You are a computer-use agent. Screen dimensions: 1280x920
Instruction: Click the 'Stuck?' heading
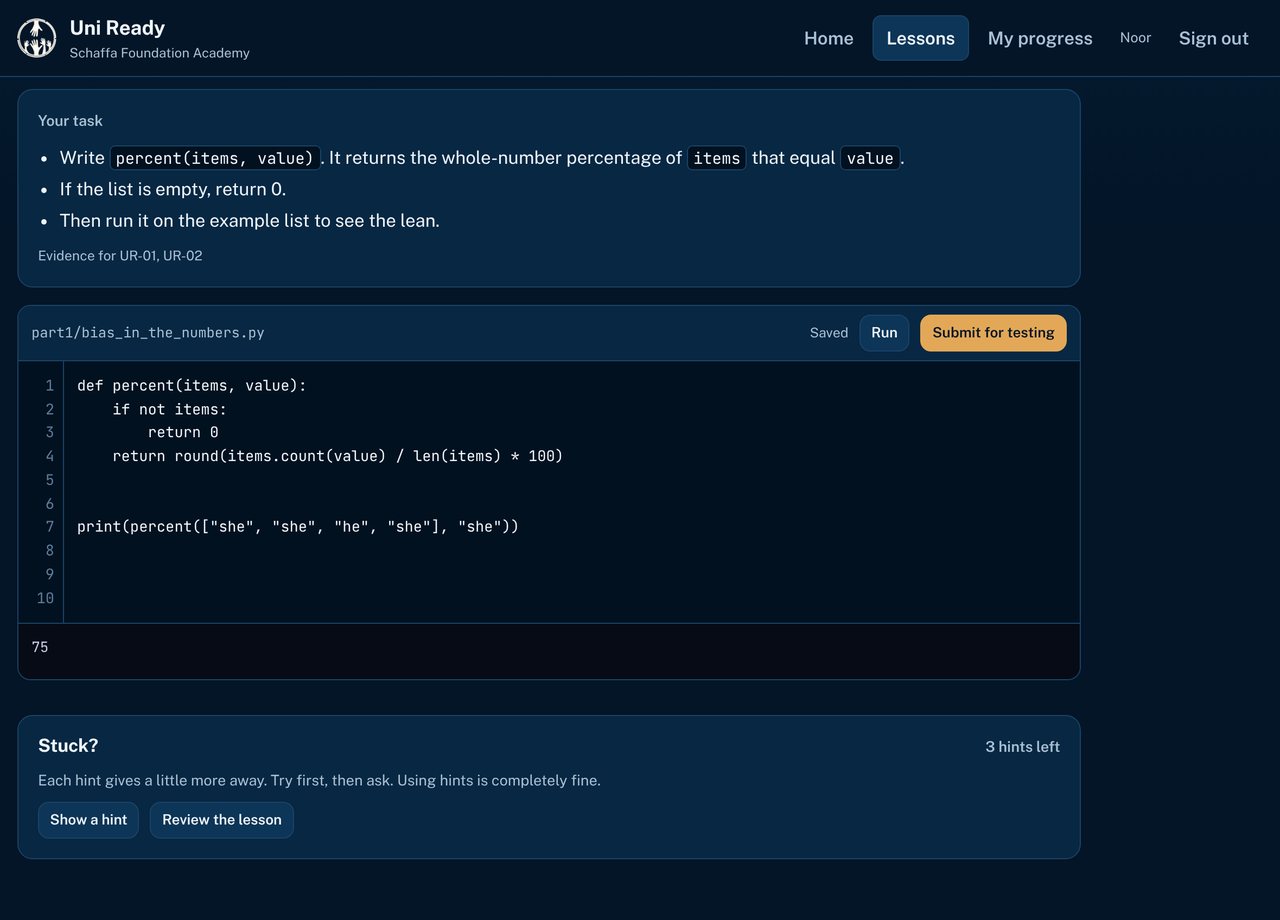68,746
